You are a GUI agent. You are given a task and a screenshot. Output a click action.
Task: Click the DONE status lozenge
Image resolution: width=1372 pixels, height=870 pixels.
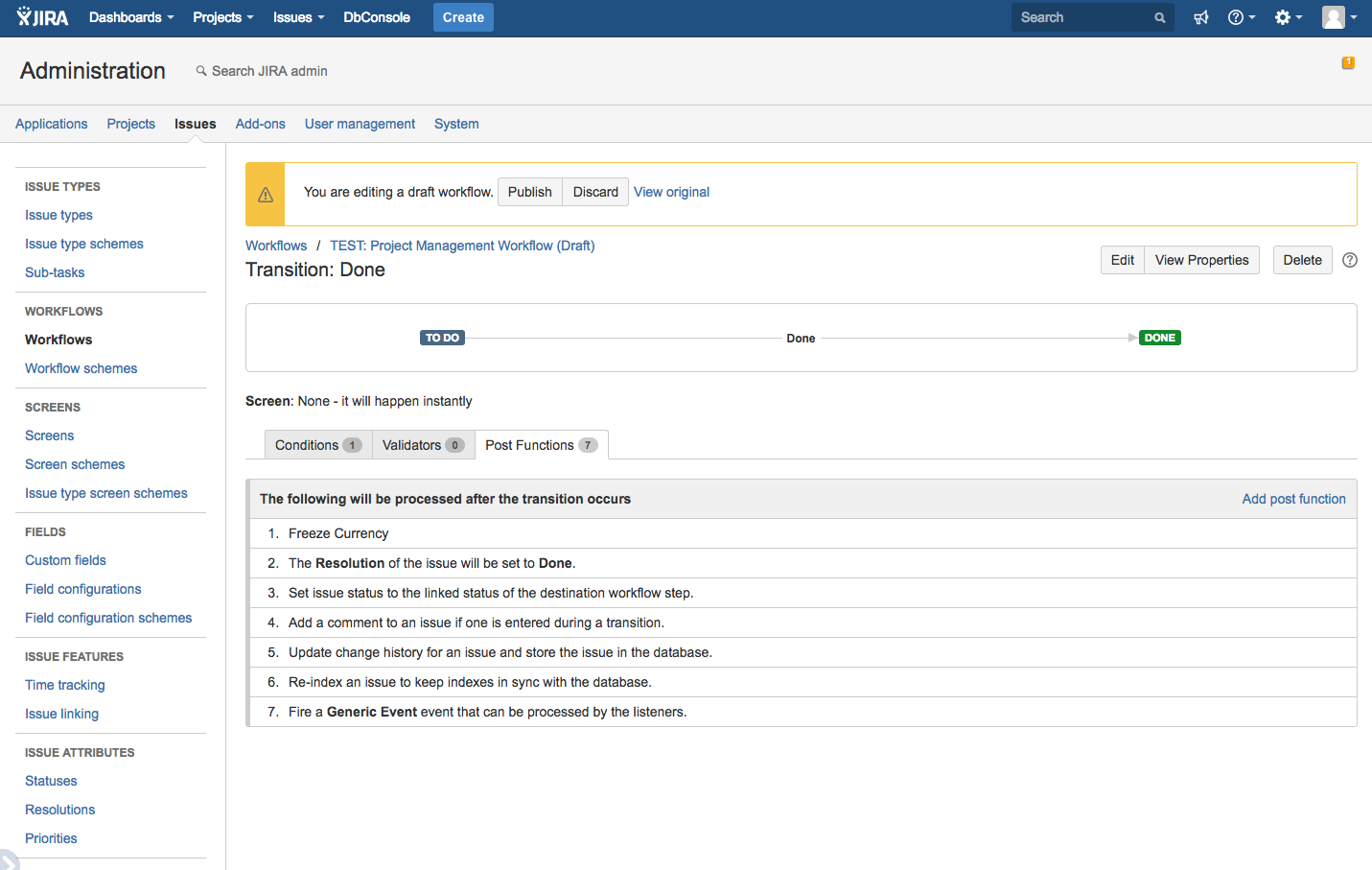[x=1159, y=338]
